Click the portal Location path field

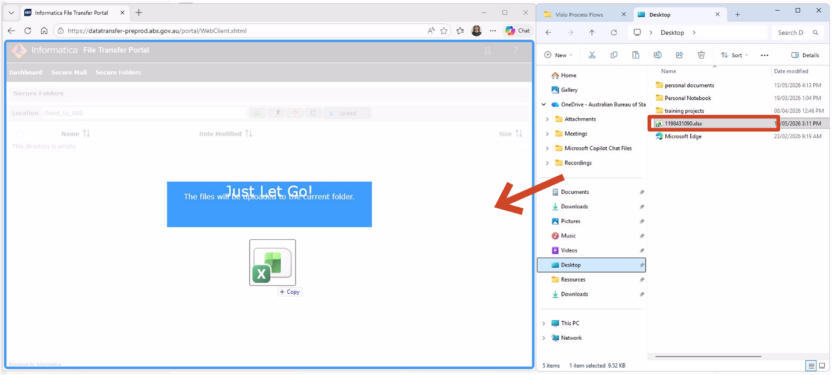[143, 113]
